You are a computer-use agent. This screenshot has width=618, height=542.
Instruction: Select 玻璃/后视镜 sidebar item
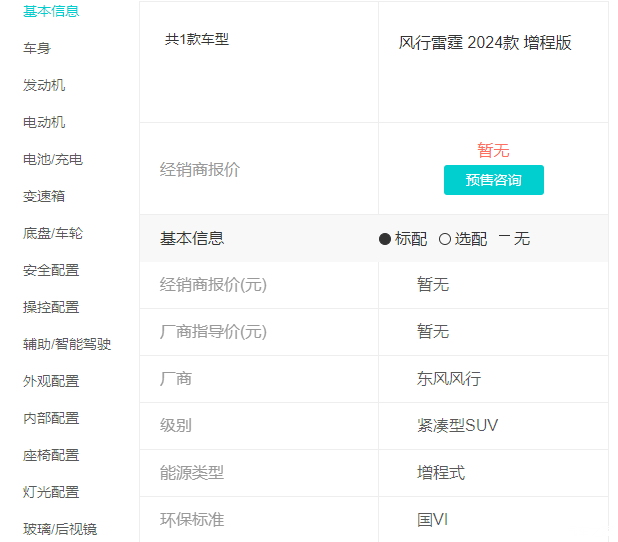pos(60,529)
